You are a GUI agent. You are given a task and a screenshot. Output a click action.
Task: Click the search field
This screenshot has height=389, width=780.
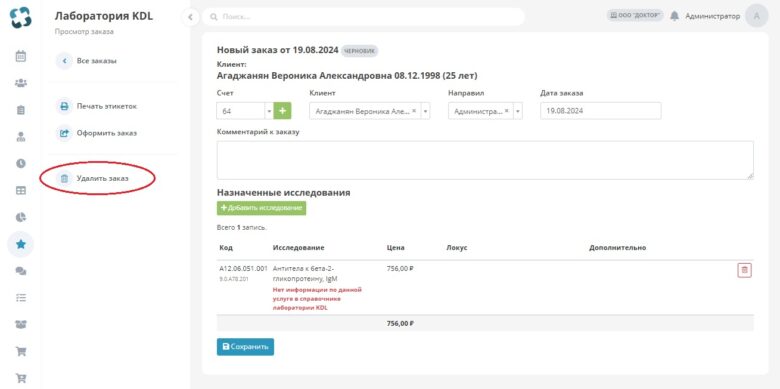pos(363,17)
